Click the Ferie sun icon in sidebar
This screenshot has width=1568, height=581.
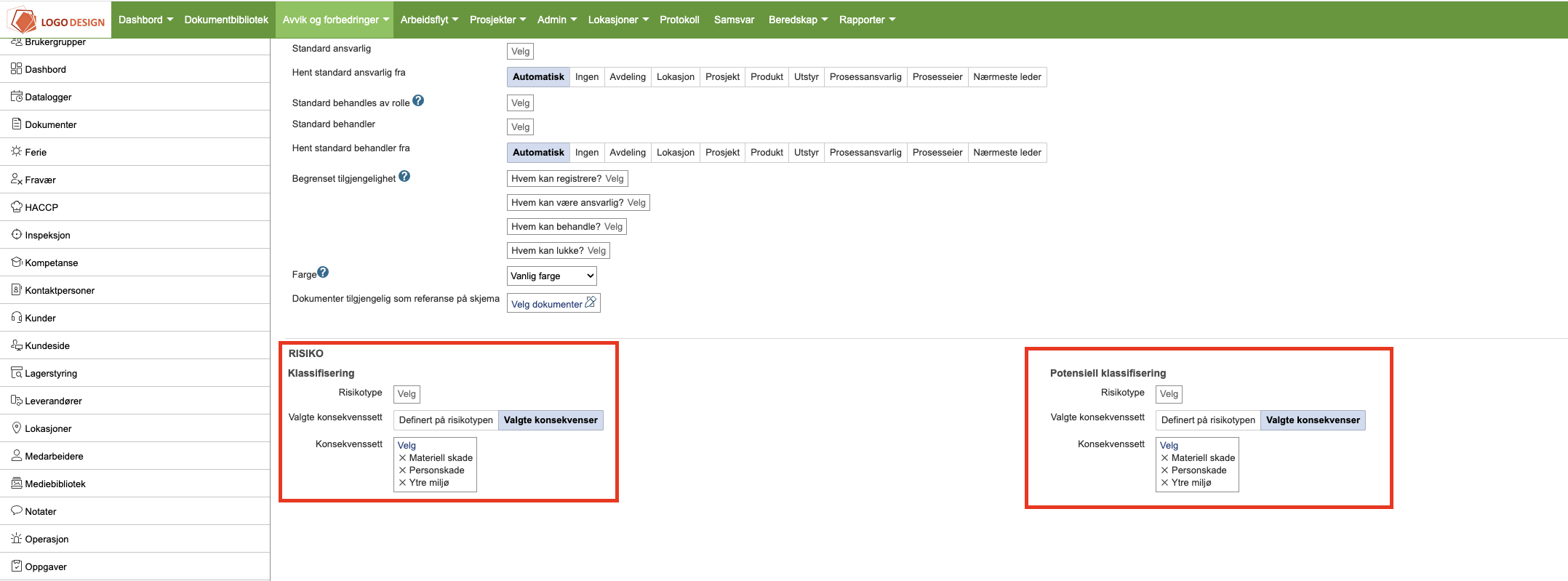[x=16, y=151]
